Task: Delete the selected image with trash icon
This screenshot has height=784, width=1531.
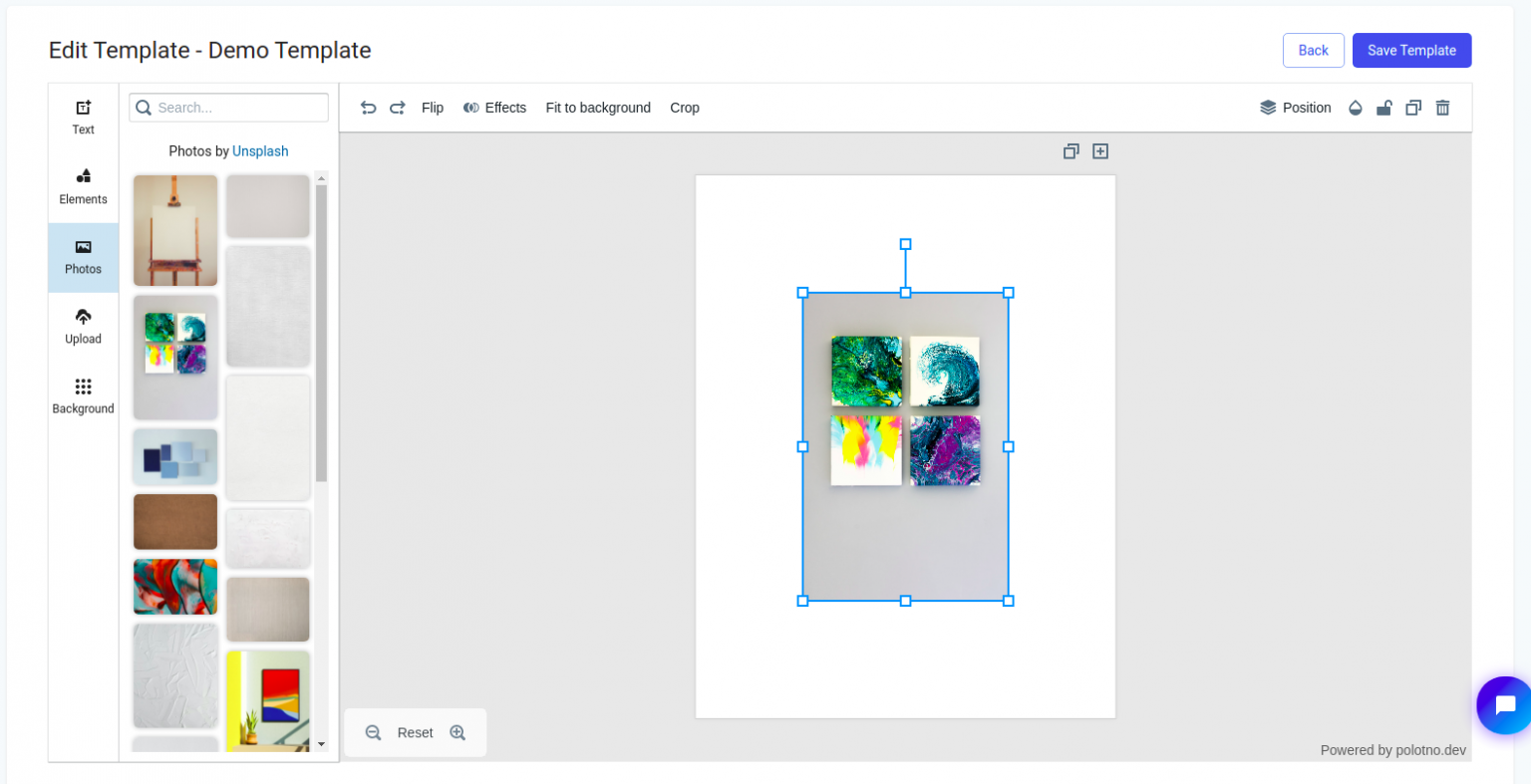Action: pyautogui.click(x=1442, y=108)
